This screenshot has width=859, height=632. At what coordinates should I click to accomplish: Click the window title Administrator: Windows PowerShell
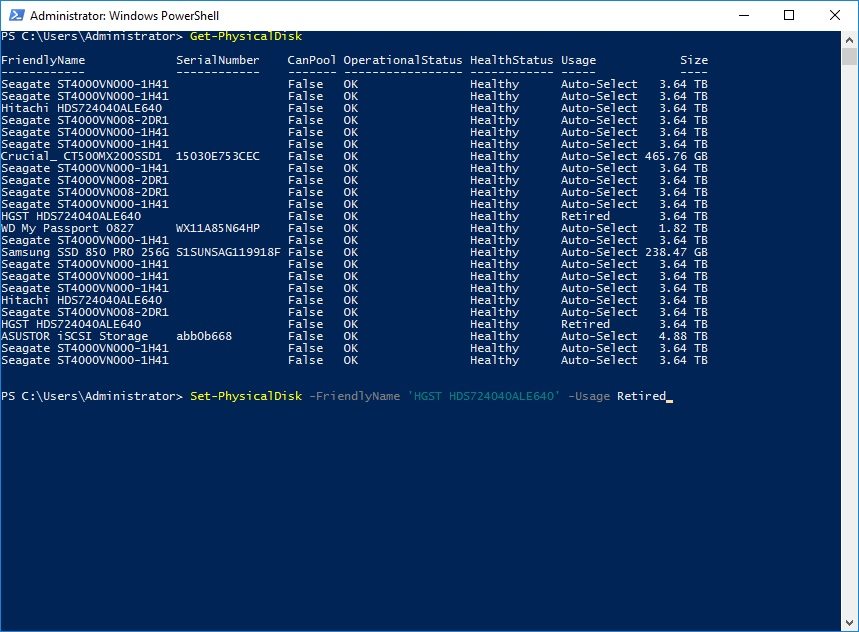click(x=124, y=15)
